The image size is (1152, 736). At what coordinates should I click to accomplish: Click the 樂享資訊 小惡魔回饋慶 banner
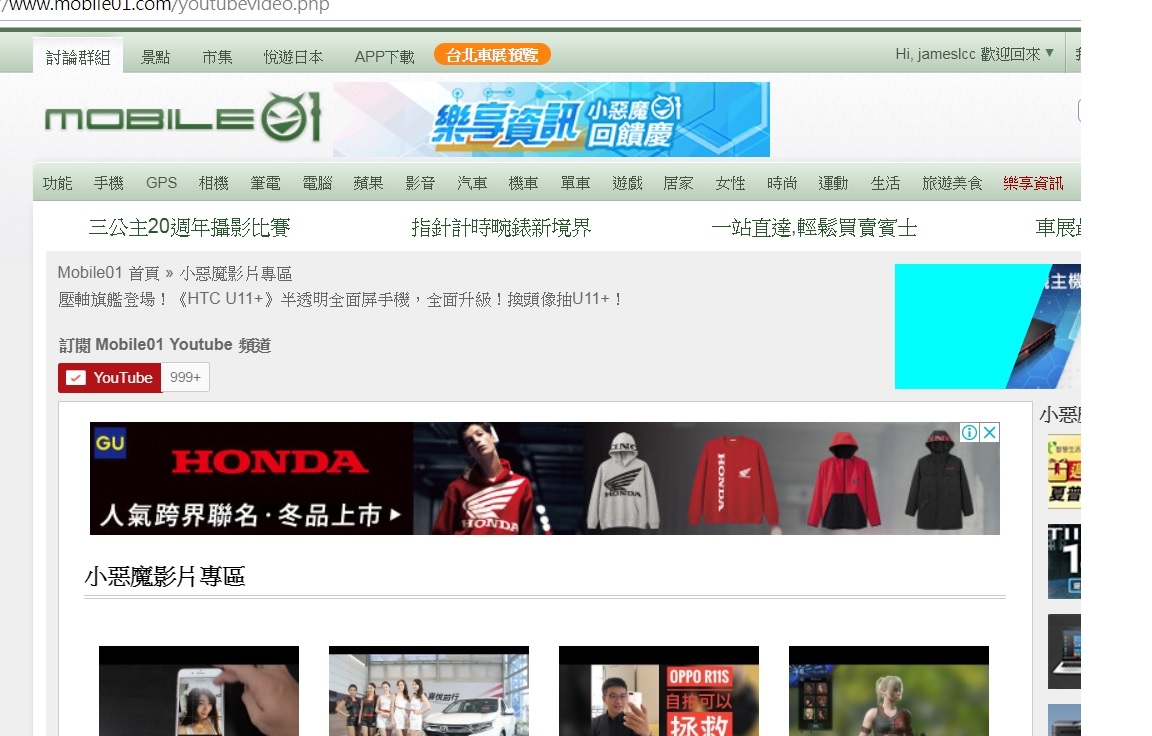click(x=551, y=119)
